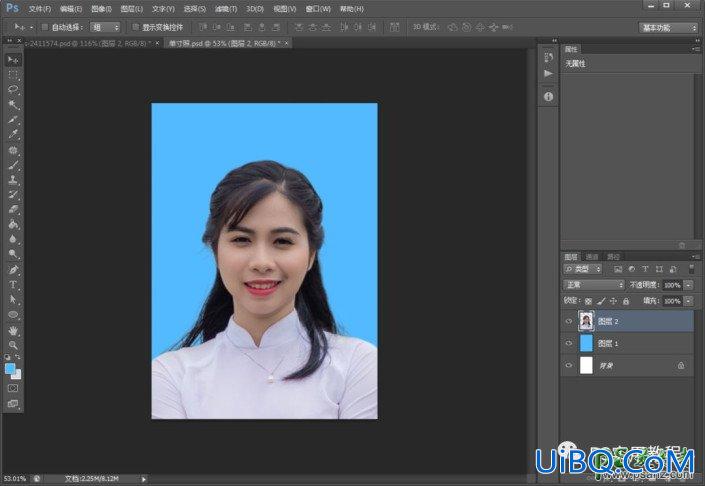Toggle visibility of the 背景 layer

pos(569,366)
